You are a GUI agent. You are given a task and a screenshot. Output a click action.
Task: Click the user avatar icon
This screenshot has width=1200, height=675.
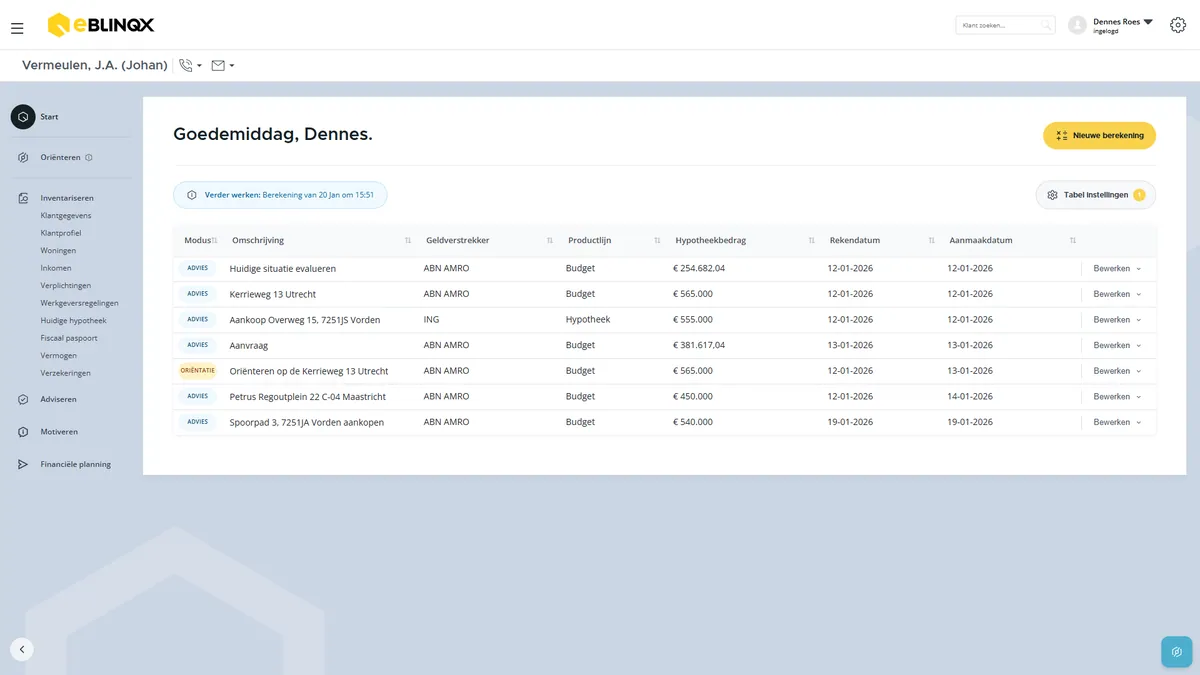pos(1077,25)
